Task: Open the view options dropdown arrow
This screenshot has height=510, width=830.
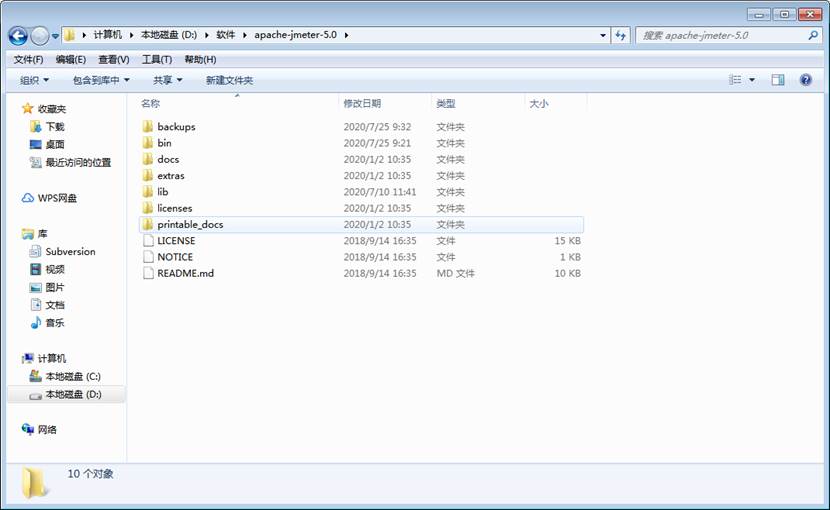Action: (x=752, y=80)
